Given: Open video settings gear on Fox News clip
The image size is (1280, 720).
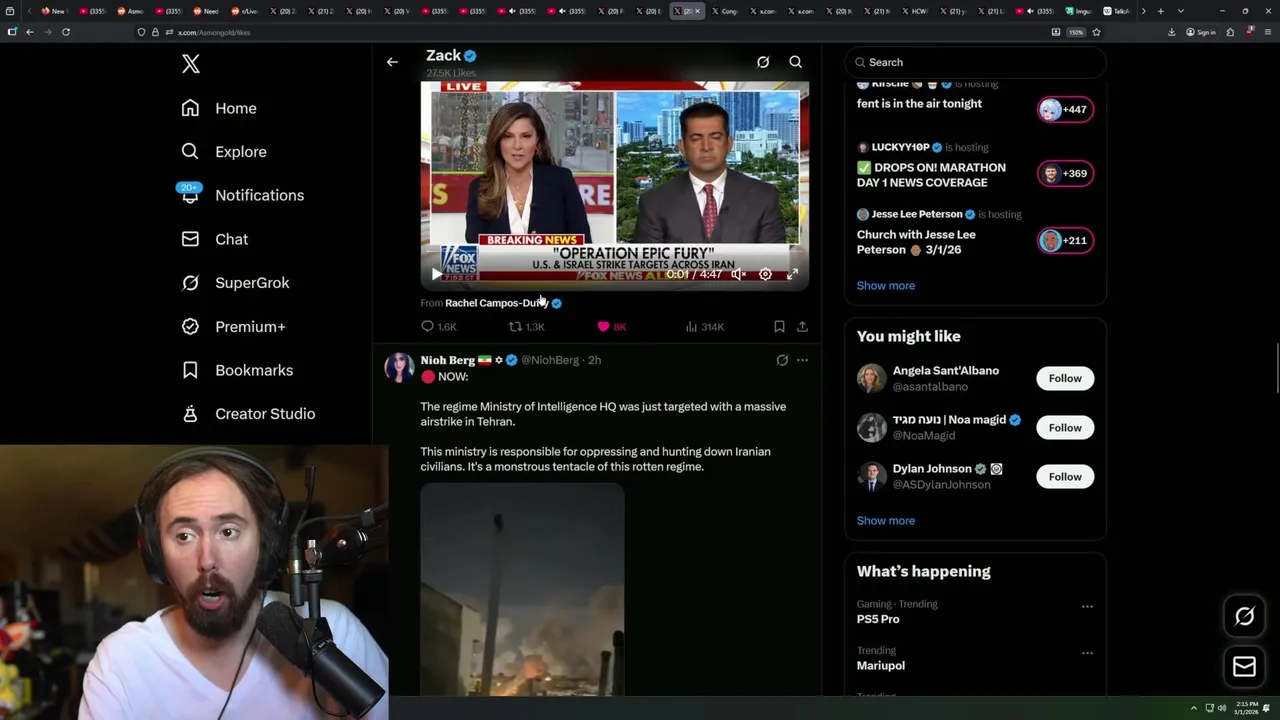Looking at the screenshot, I should coord(765,274).
